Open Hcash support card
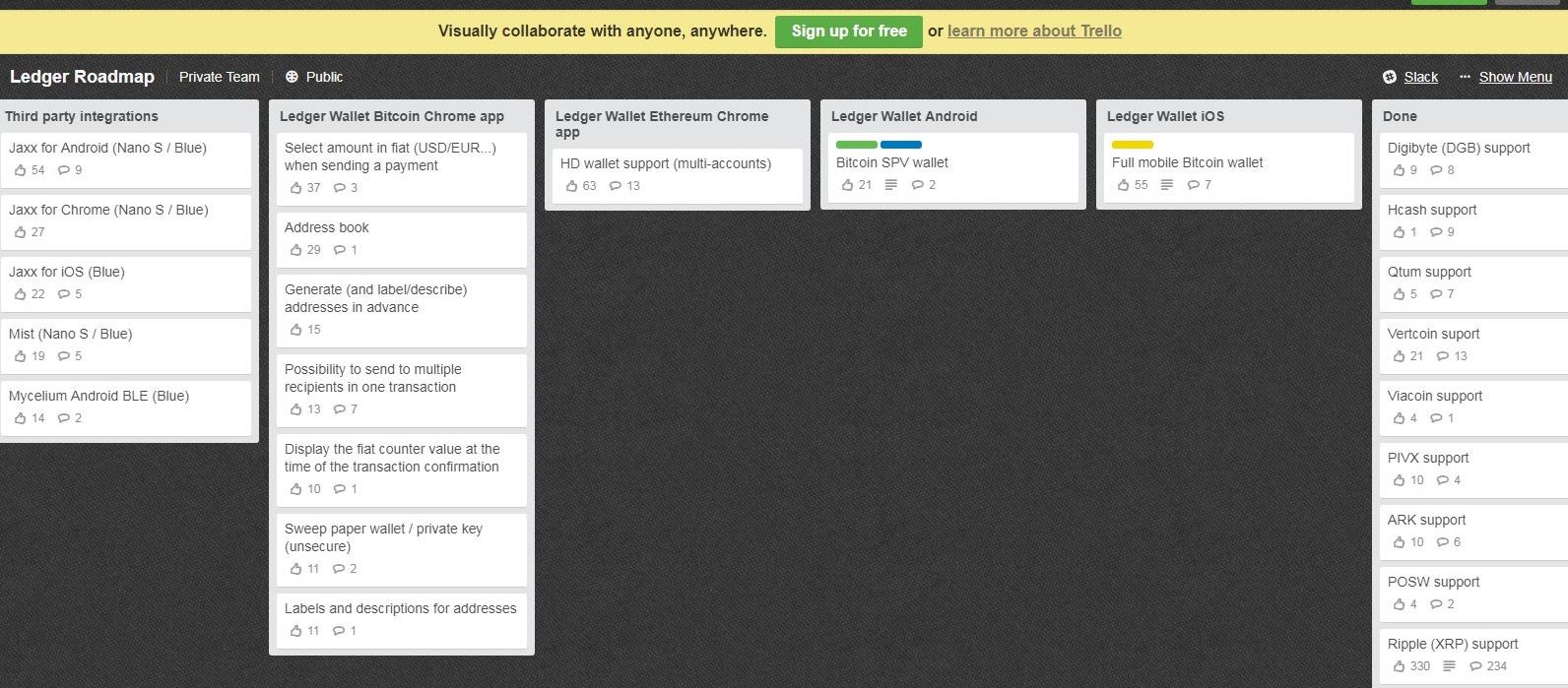1568x688 pixels. point(1473,221)
